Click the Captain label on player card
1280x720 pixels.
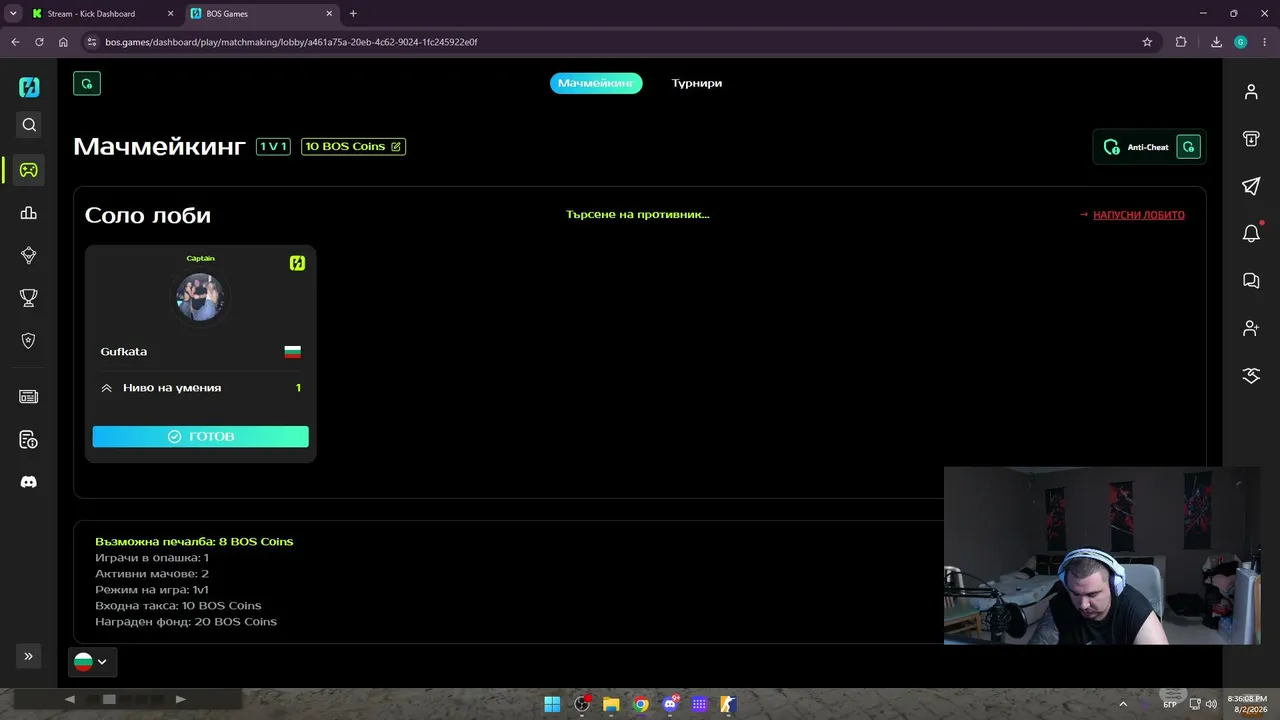click(x=201, y=259)
